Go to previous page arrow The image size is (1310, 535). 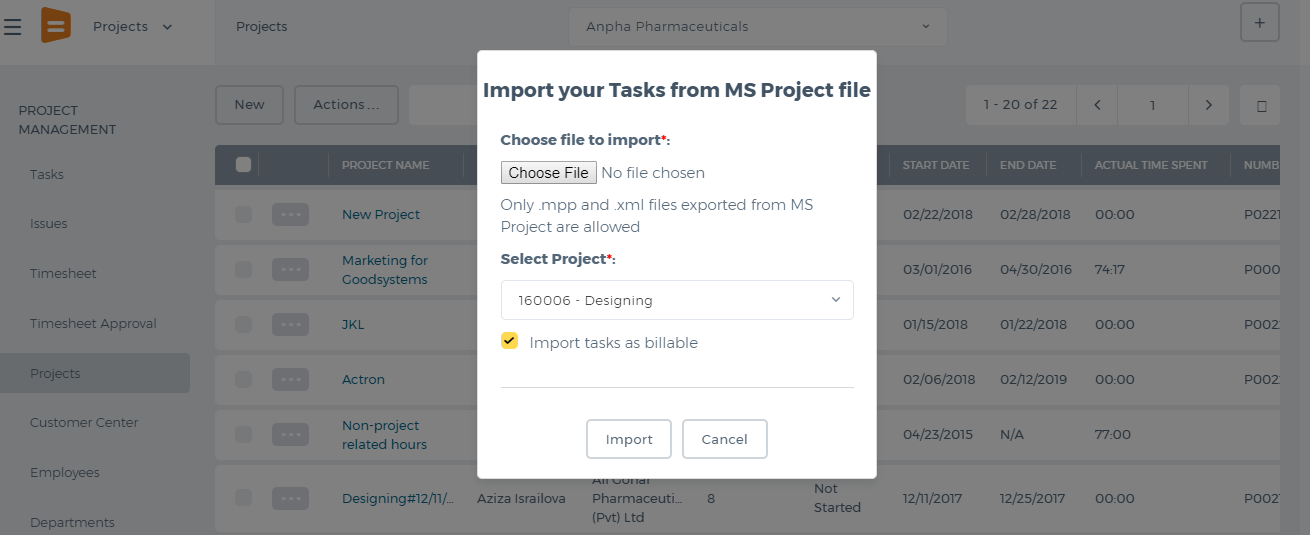tap(1097, 105)
